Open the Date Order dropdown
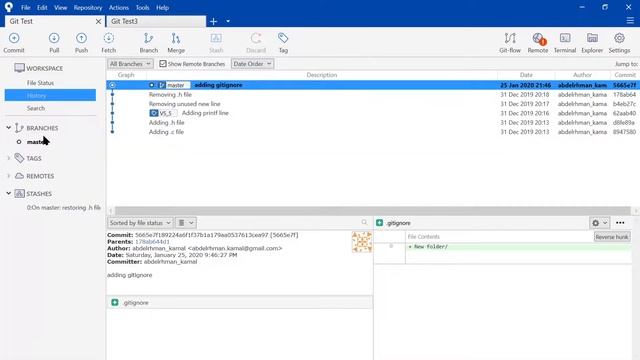Screen dimensions: 640x360 tap(252, 64)
